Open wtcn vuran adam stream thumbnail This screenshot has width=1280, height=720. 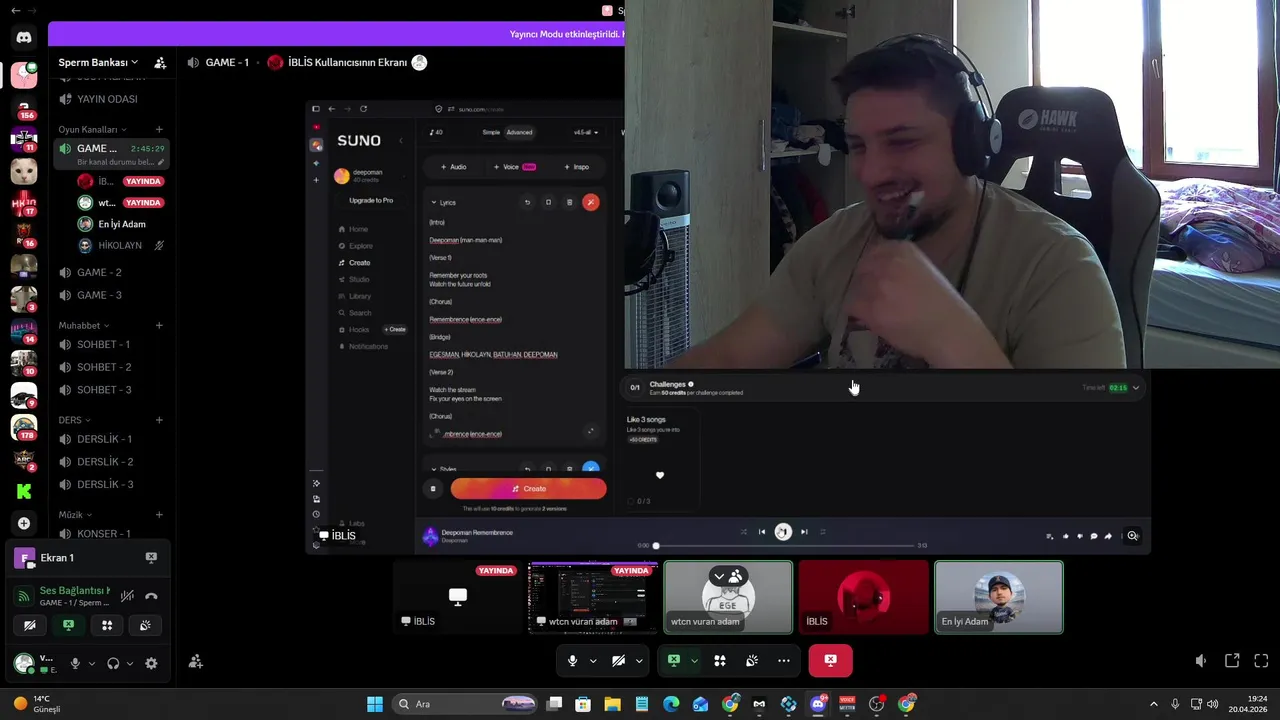click(592, 597)
